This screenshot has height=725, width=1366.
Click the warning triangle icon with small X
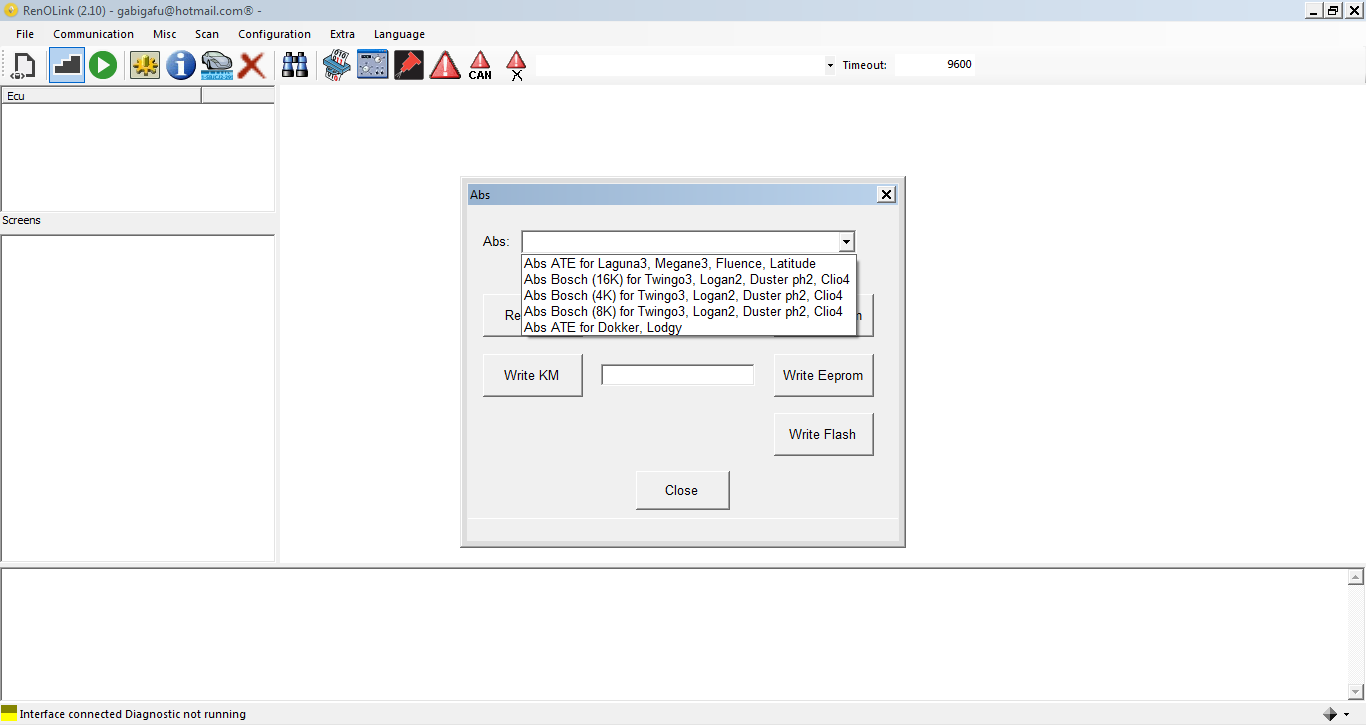point(516,66)
